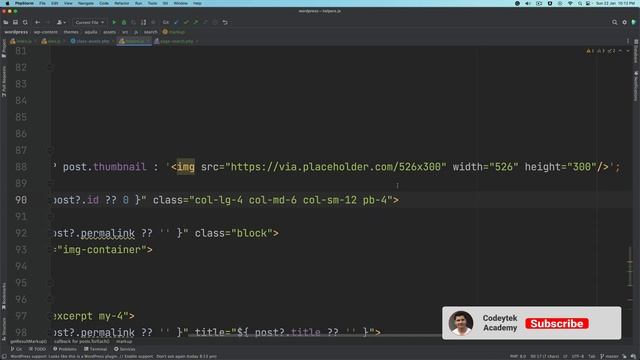Toggle the fold marker at line 95
640x360 pixels.
pos(50,283)
